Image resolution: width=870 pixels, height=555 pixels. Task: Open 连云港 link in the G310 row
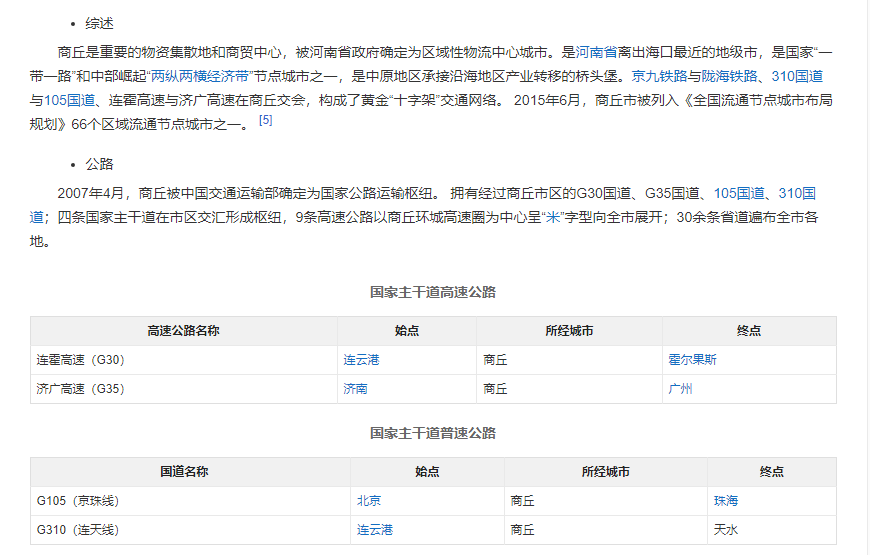coord(375,530)
